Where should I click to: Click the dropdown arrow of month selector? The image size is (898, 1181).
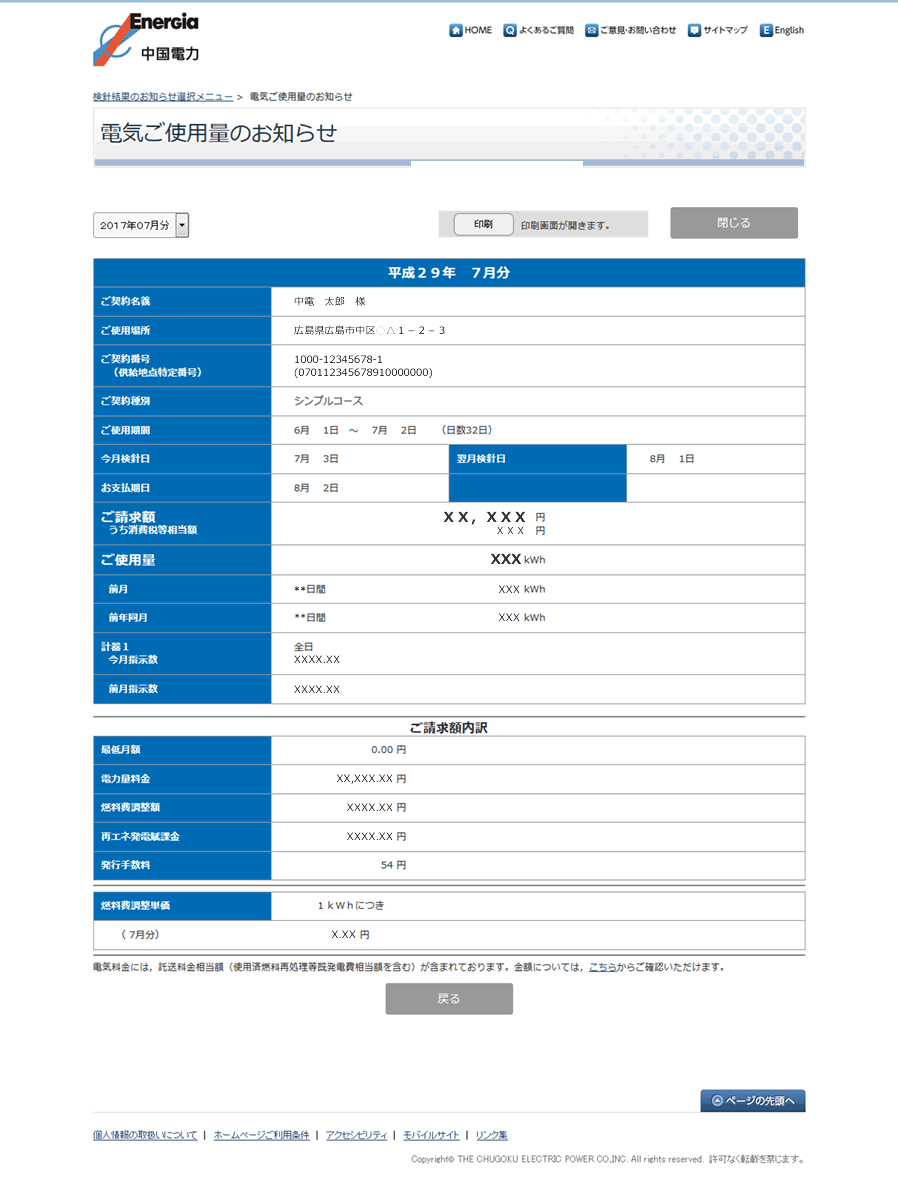coord(182,225)
